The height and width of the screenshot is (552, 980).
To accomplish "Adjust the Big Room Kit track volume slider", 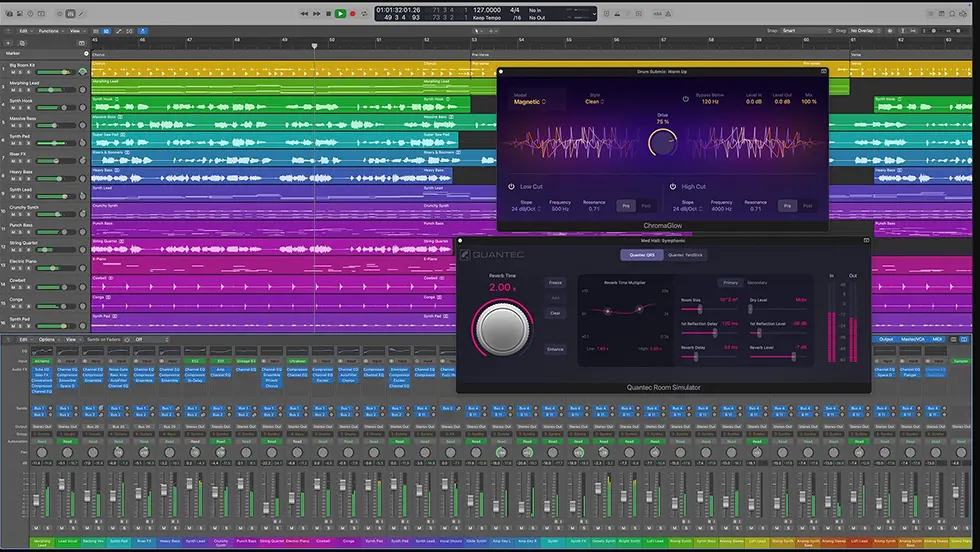I will 55,73.
